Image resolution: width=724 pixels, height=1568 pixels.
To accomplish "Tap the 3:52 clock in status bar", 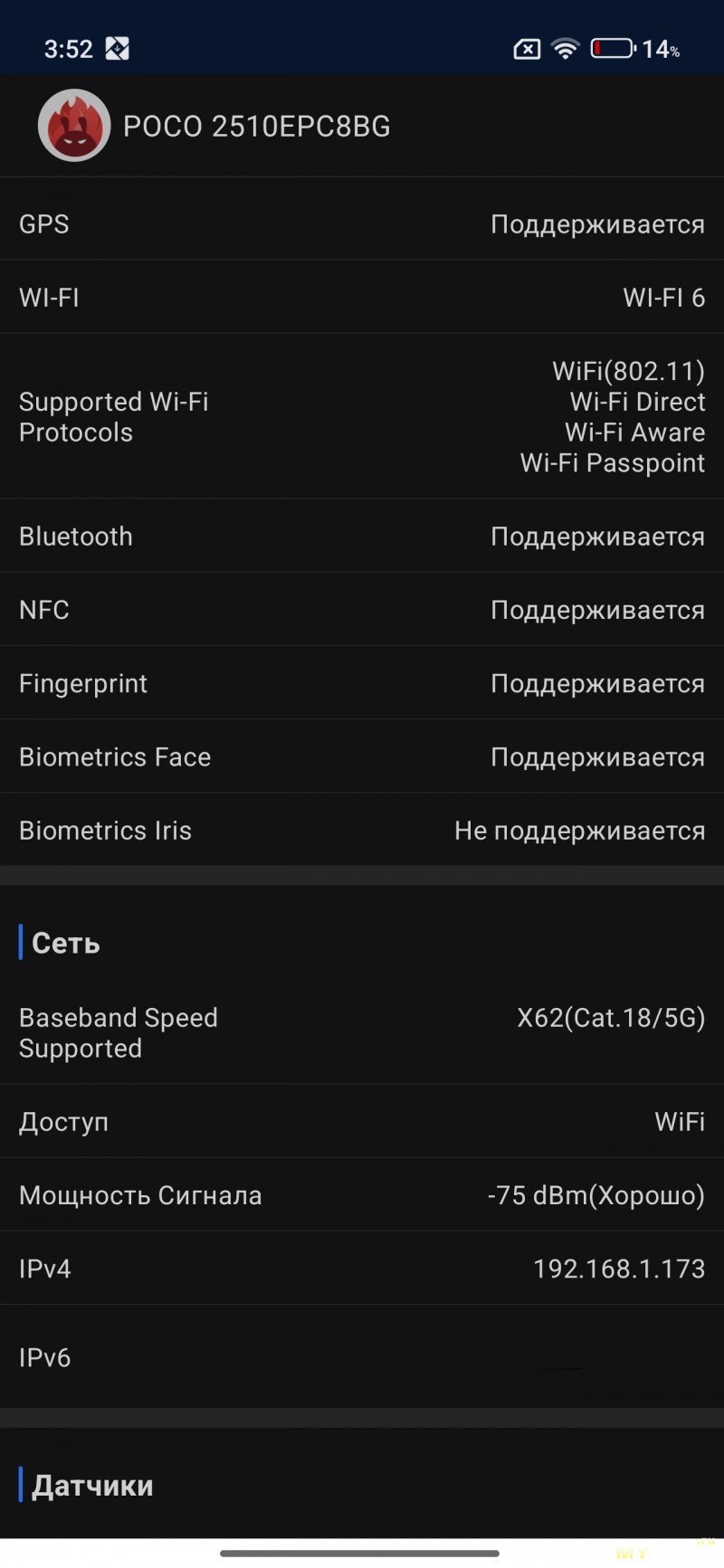I will pyautogui.click(x=69, y=49).
